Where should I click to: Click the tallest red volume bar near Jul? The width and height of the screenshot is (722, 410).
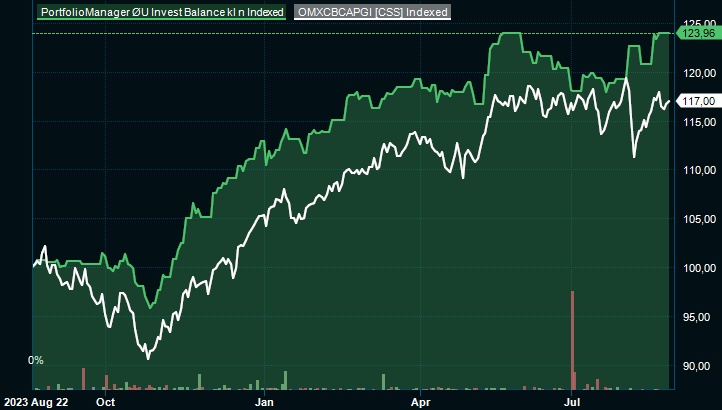[x=573, y=340]
